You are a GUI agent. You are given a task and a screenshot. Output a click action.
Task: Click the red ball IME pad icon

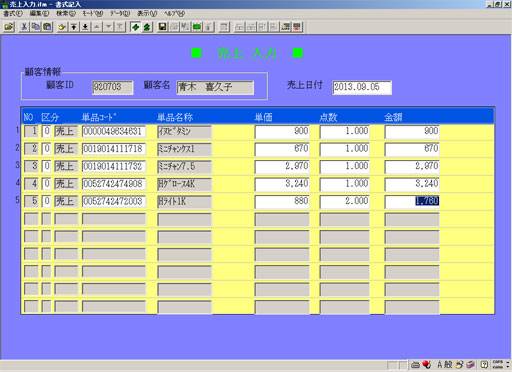pyautogui.click(x=426, y=364)
